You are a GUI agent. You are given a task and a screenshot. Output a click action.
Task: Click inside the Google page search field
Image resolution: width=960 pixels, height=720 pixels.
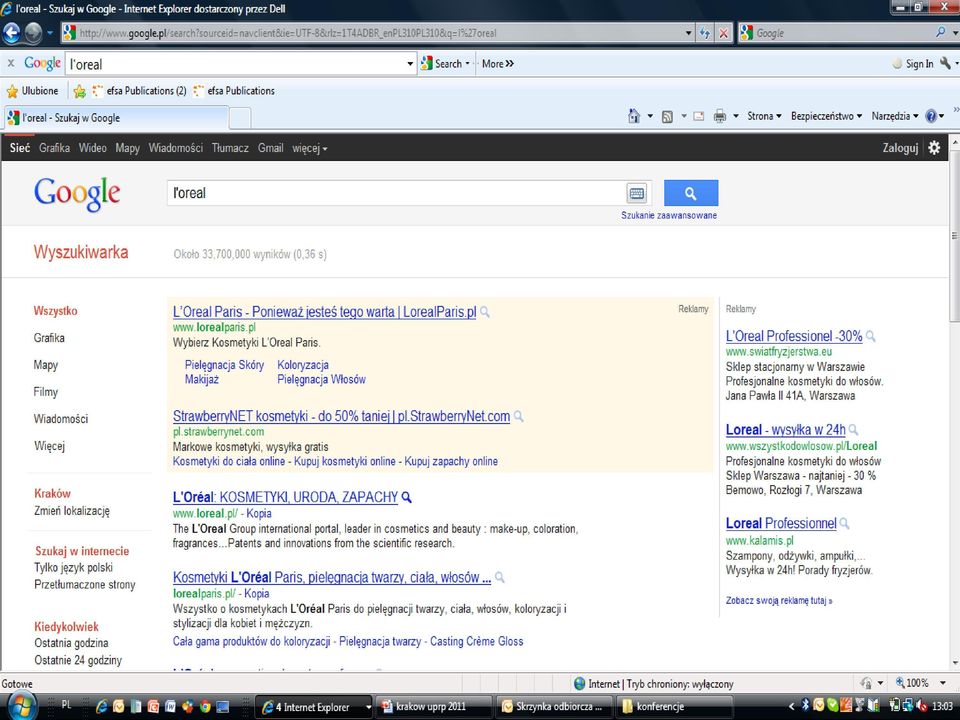coord(397,193)
